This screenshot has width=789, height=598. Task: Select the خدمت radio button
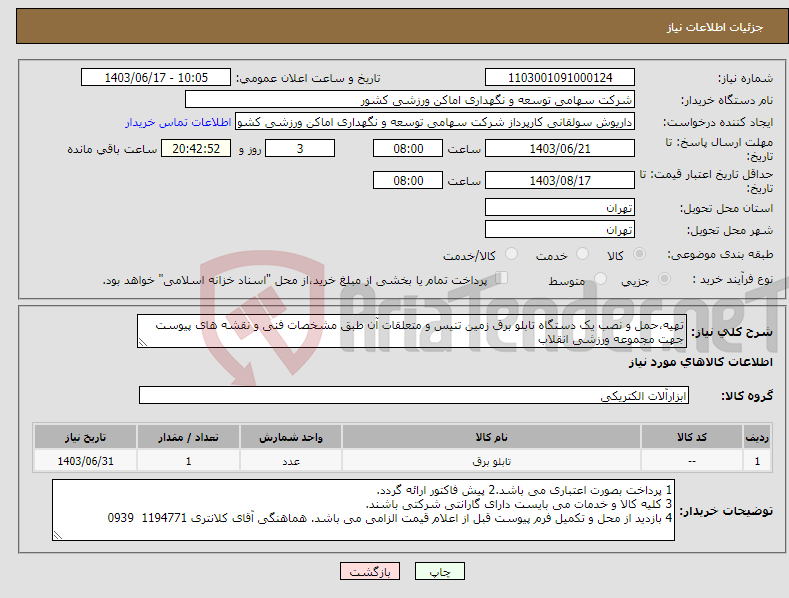pos(582,254)
